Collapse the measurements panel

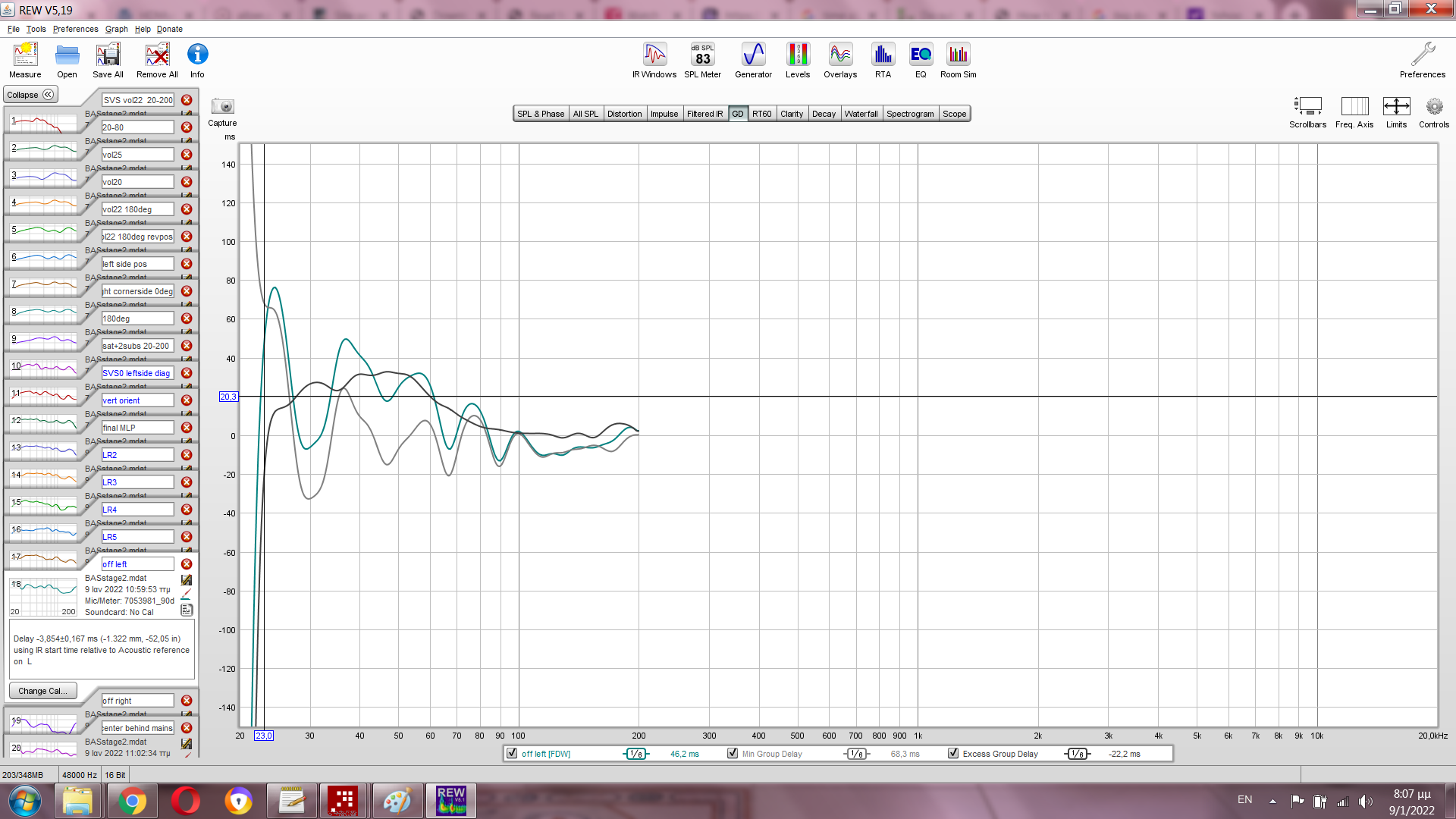pos(30,95)
